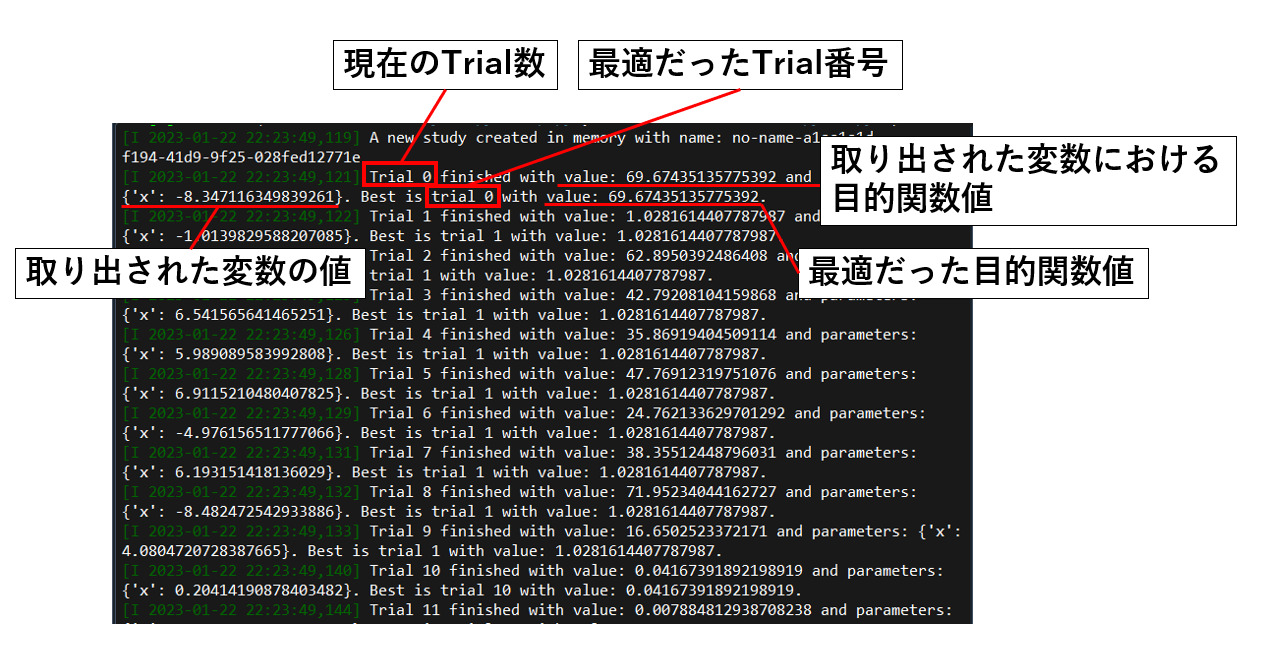Screen dimensions: 1270x663
Task: Click the 現在のTrial数 annotation label
Action: pyautogui.click(x=446, y=65)
